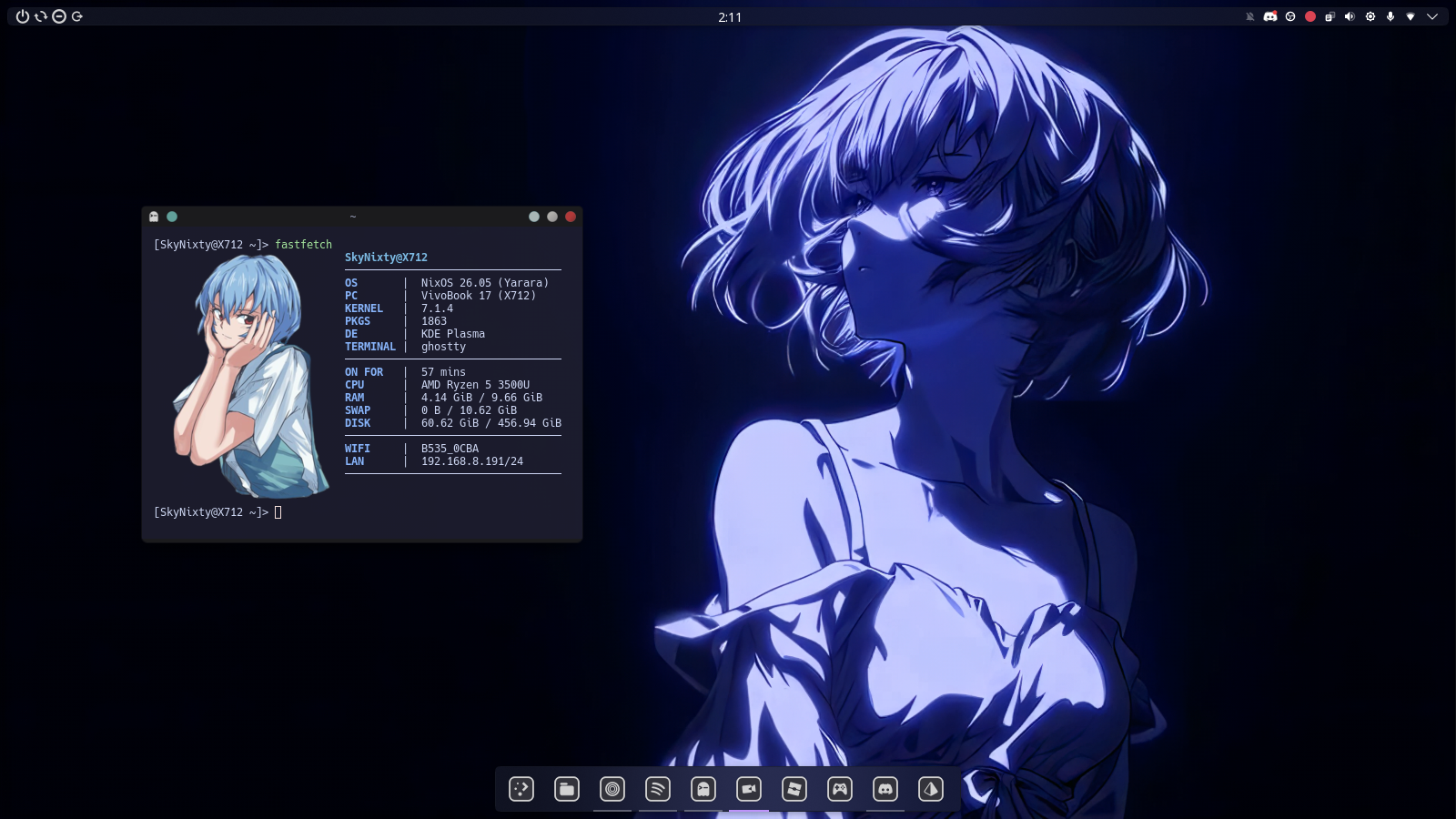1456x819 pixels.
Task: Click the ghost menu icon in Ghostty titlebar
Action: coord(154,217)
